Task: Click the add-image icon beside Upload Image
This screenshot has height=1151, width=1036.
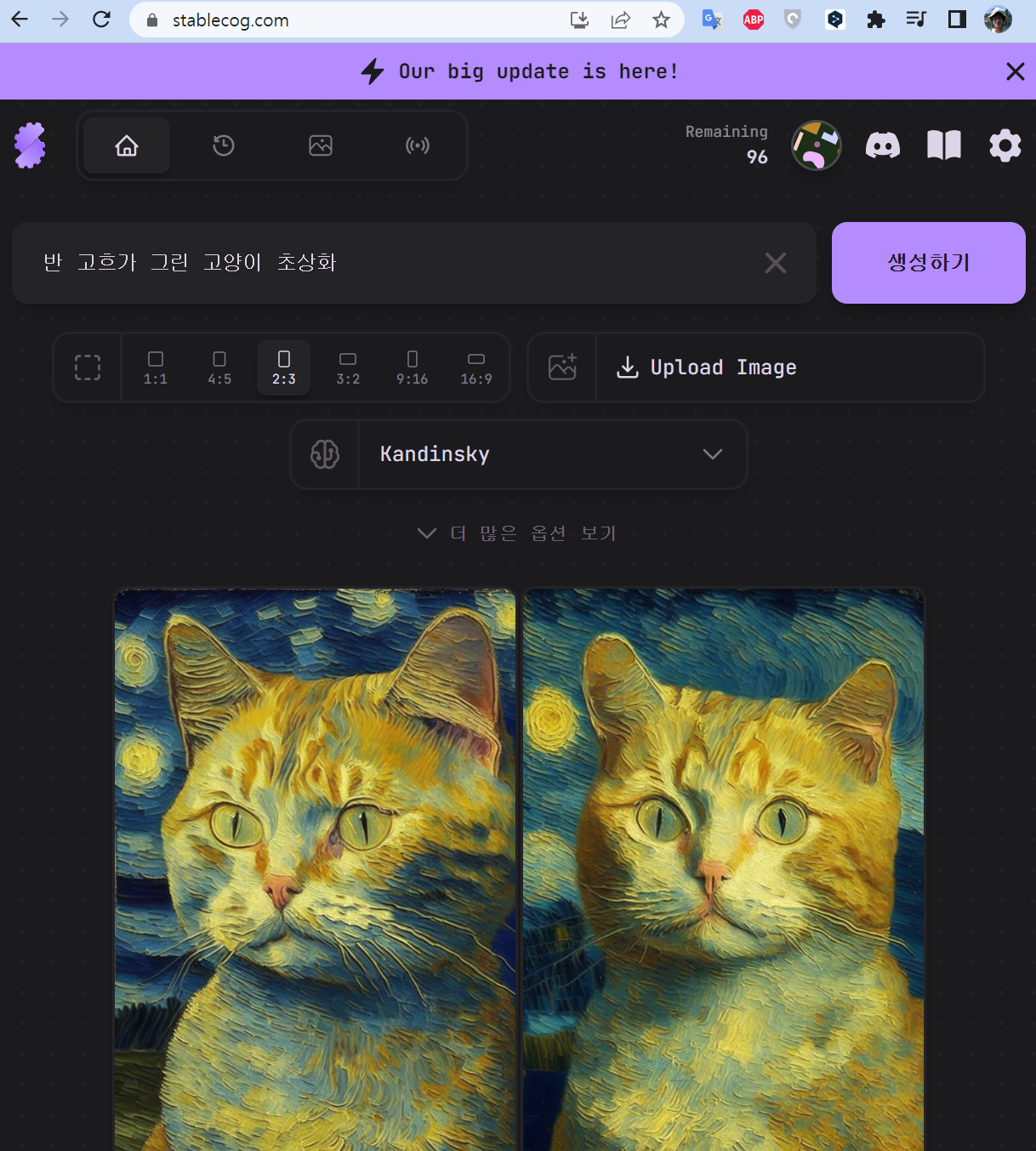Action: [x=562, y=368]
